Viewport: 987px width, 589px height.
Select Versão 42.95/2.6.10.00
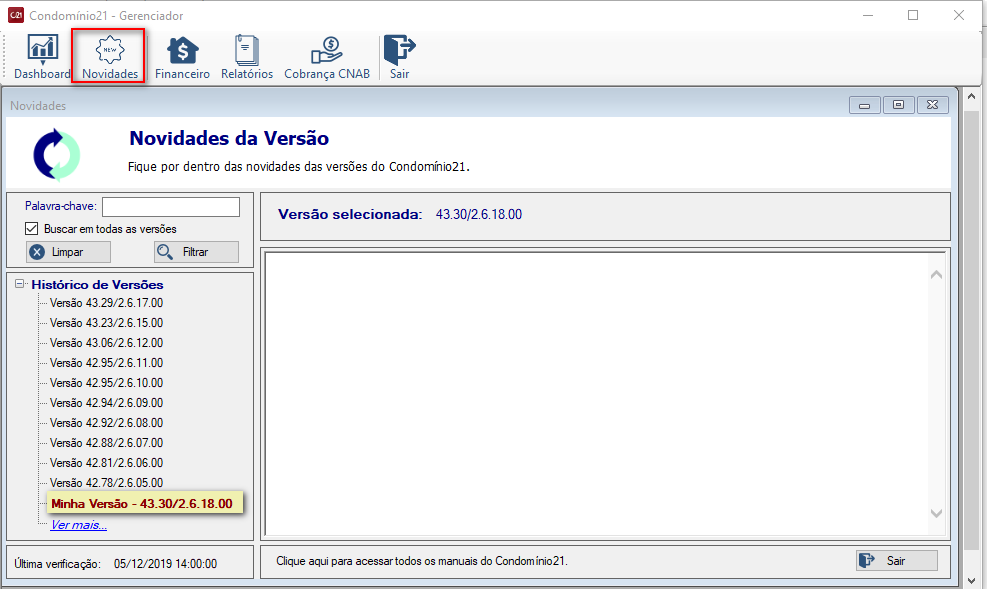tap(106, 383)
